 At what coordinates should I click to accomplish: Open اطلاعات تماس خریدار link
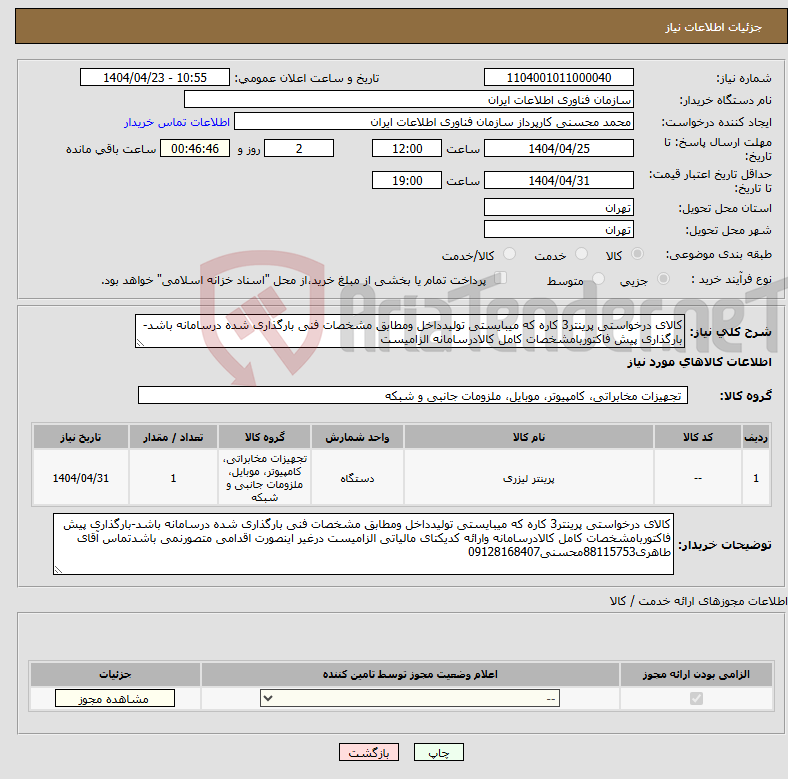point(177,122)
